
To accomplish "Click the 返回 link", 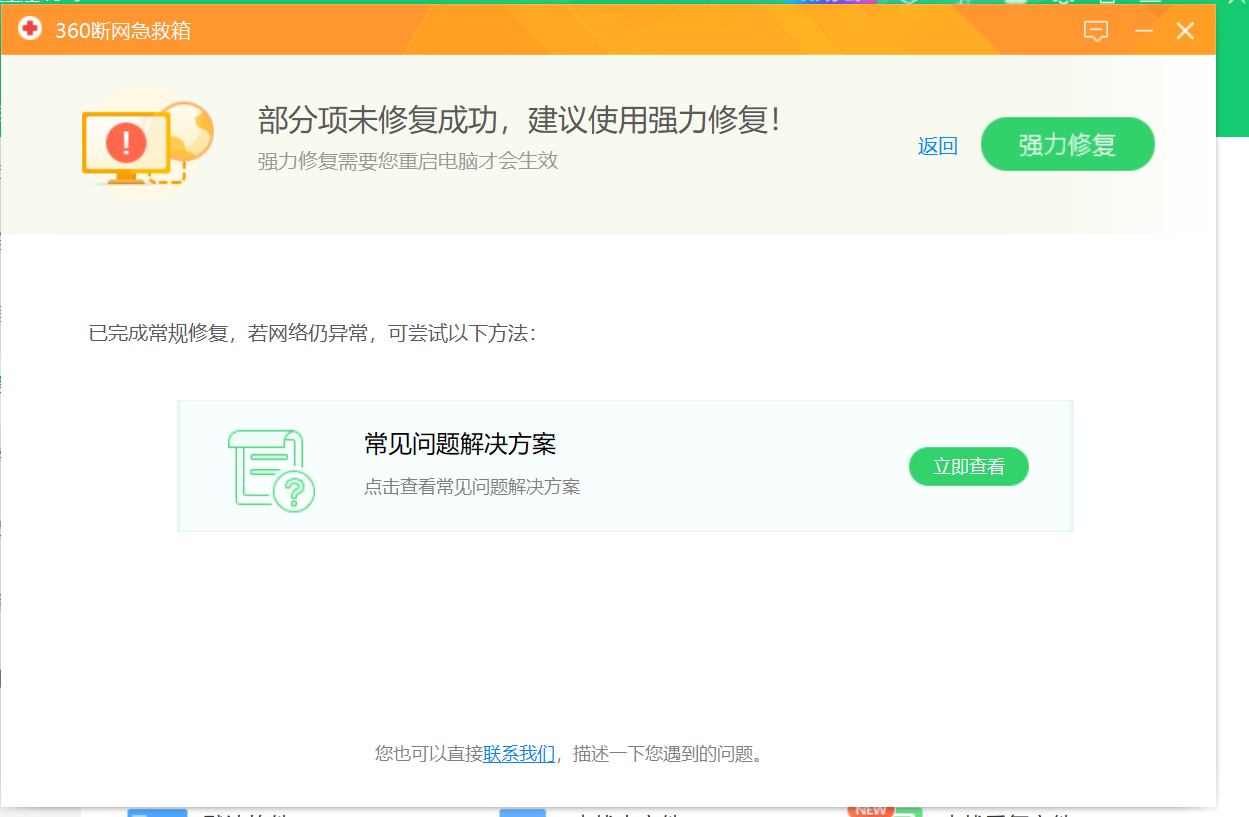I will [x=938, y=146].
